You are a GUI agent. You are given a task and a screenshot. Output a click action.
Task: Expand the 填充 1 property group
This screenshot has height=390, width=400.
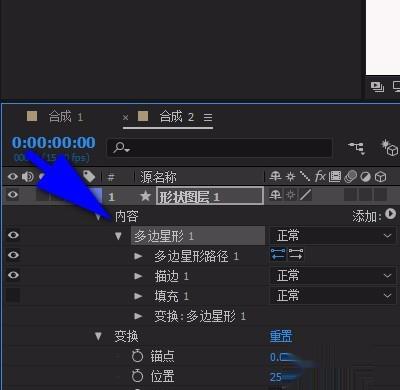[x=138, y=296]
